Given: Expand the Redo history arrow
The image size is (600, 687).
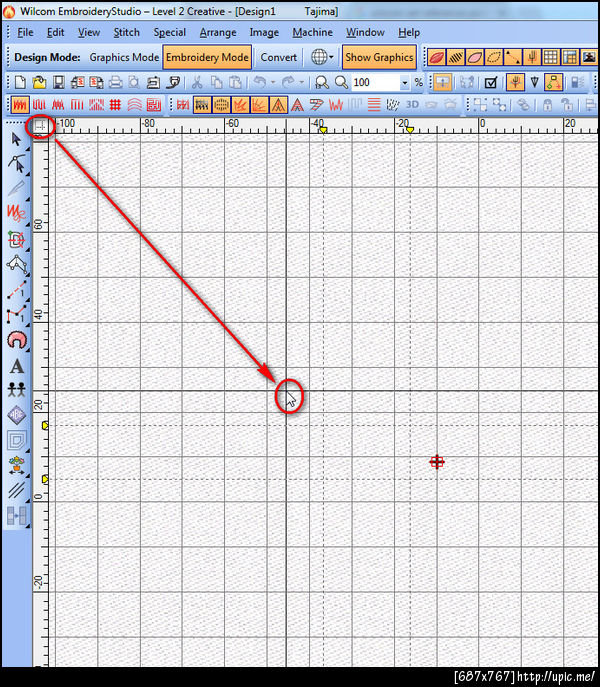Looking at the screenshot, I should point(302,82).
